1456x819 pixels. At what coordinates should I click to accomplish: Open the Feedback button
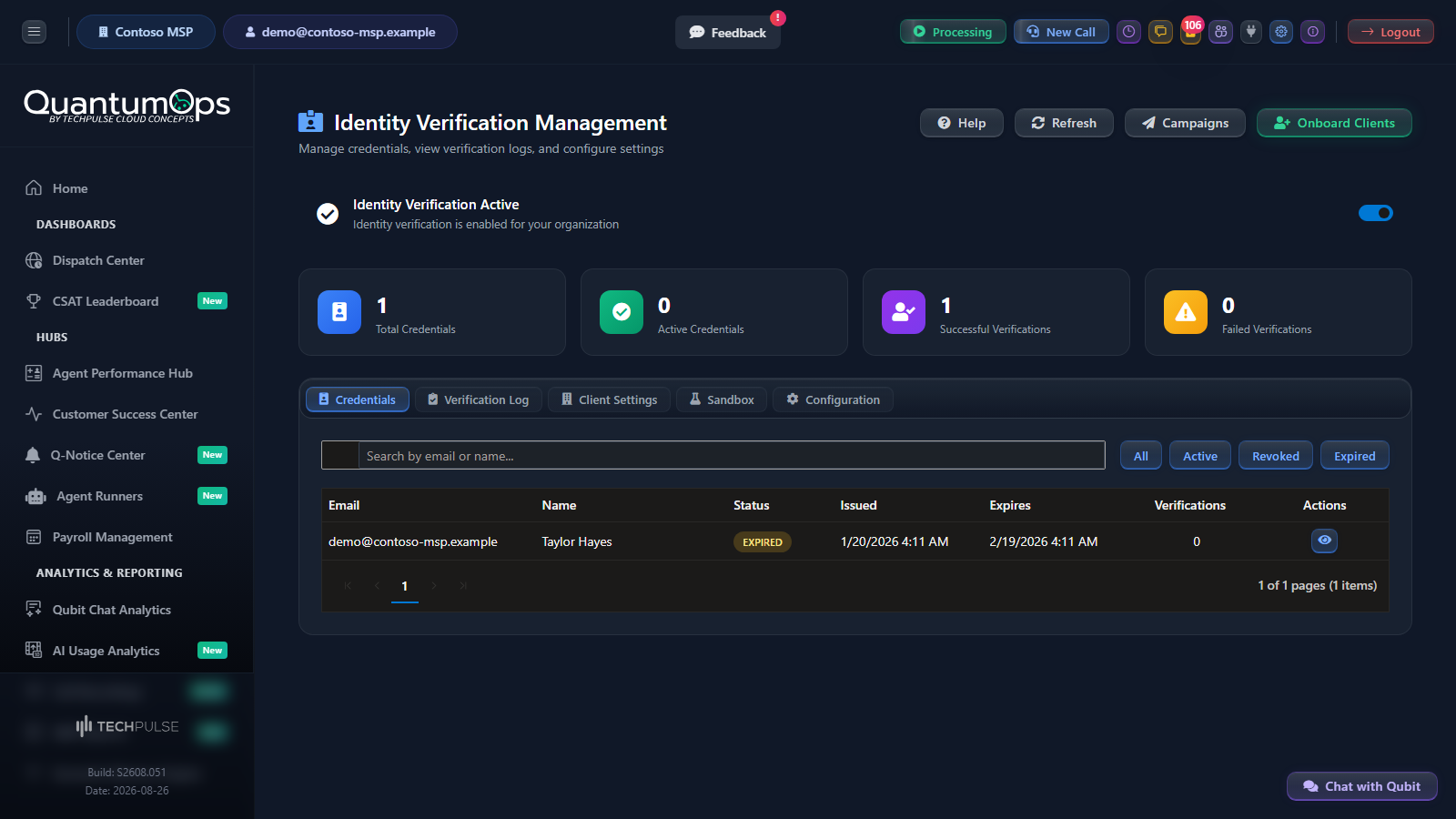point(728,33)
